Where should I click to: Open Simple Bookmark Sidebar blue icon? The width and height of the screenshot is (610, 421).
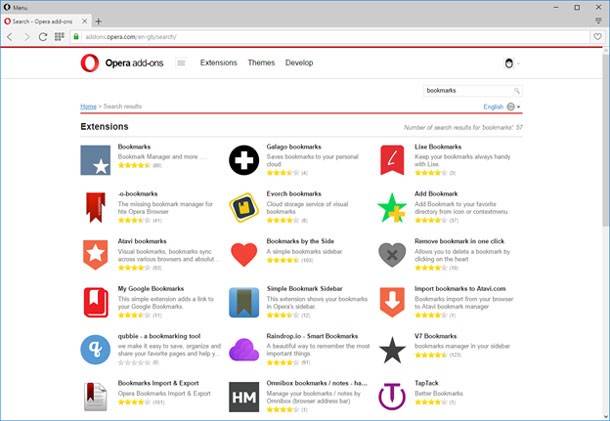coord(244,302)
